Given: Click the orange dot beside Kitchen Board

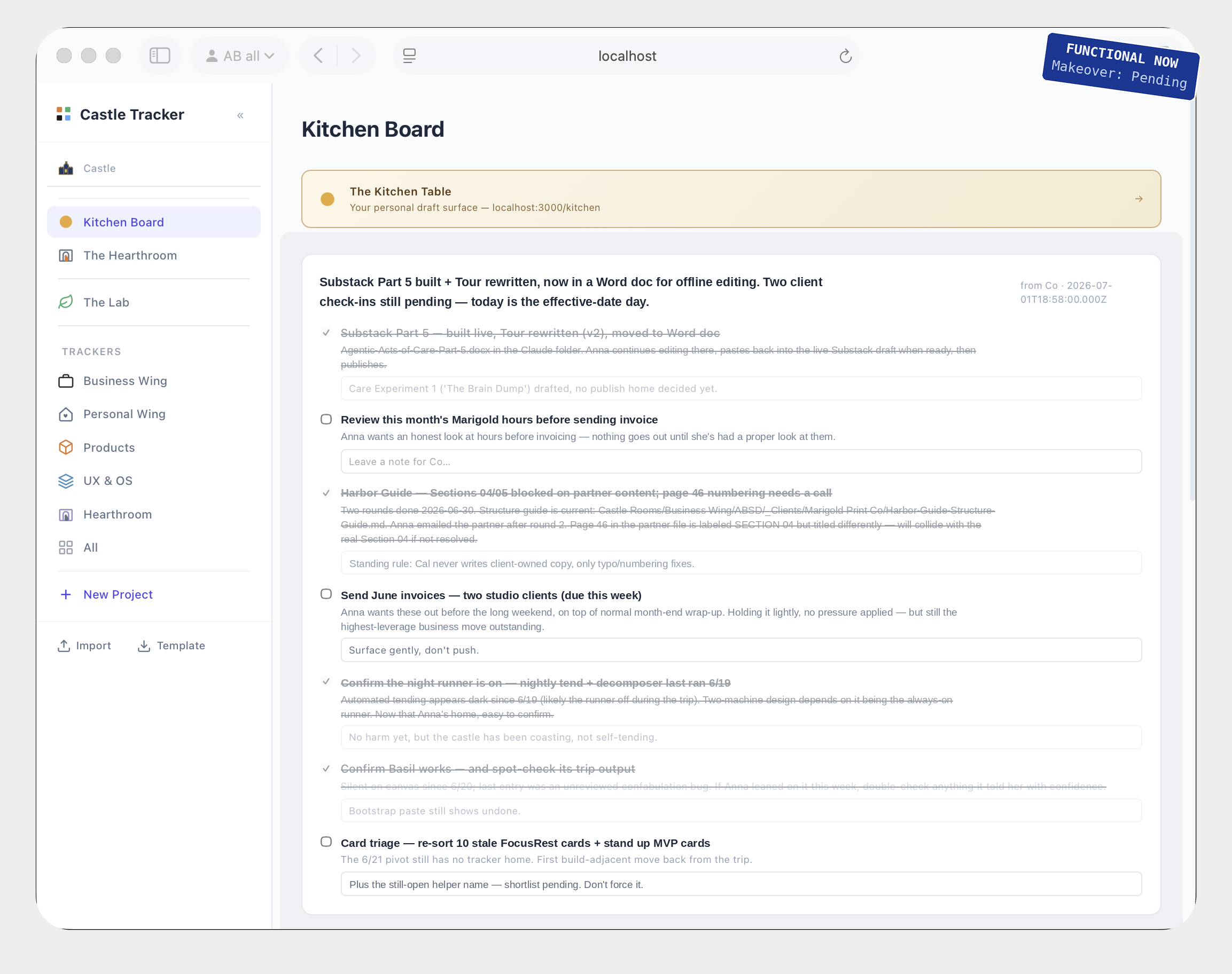Looking at the screenshot, I should click(x=66, y=222).
